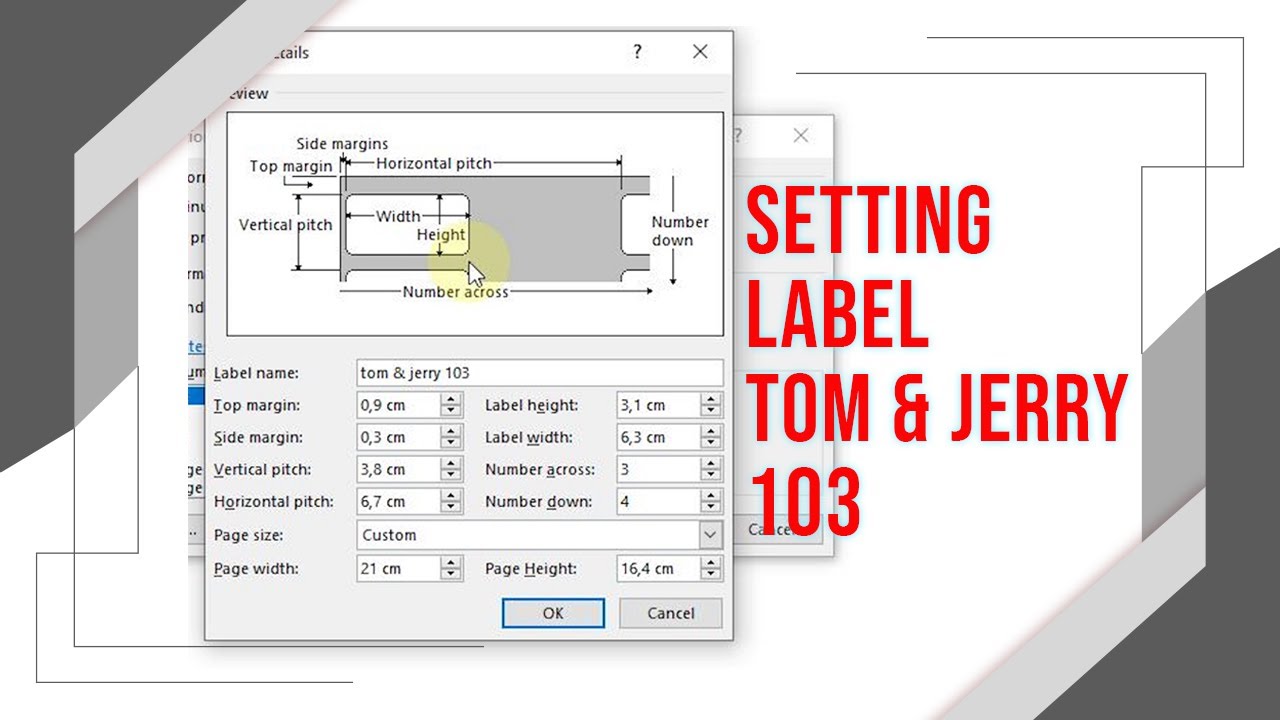Click the Label name text field
The width and height of the screenshot is (1280, 720).
coord(540,373)
